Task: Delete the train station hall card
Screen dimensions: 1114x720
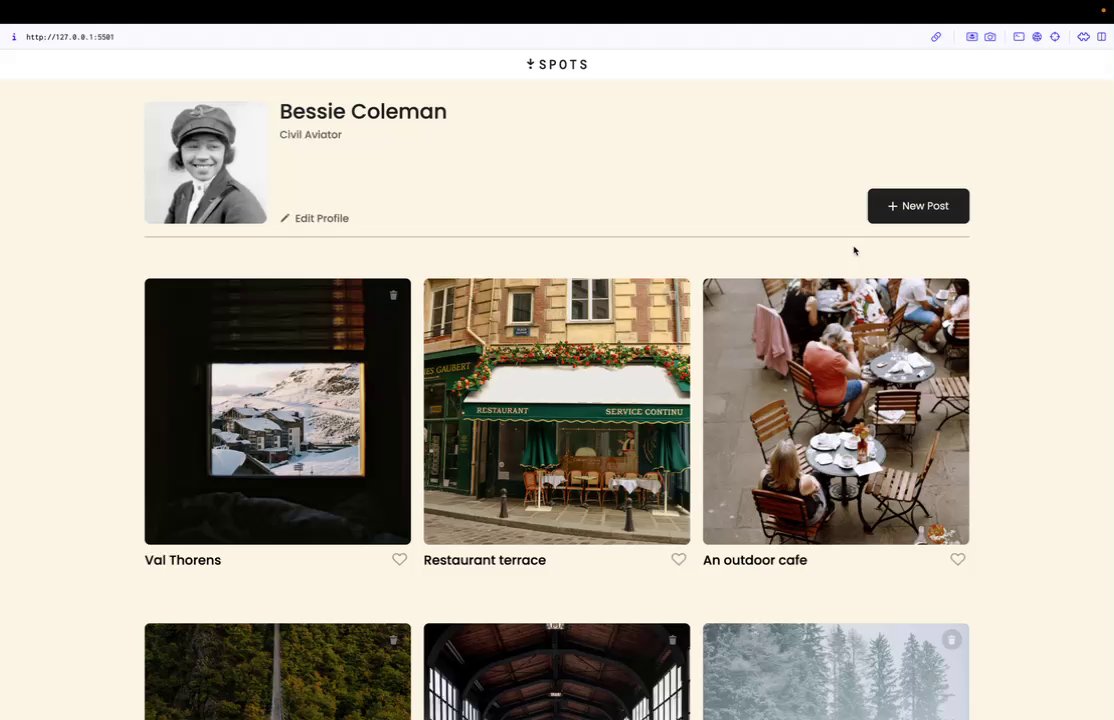Action: tap(672, 640)
